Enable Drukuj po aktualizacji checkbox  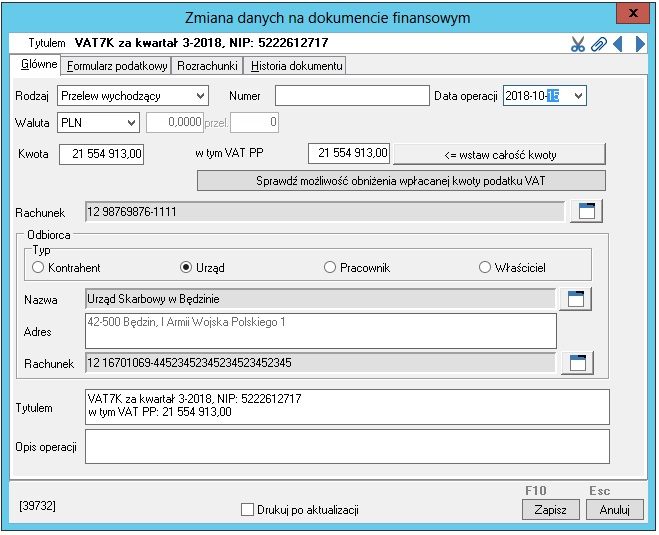coord(248,510)
